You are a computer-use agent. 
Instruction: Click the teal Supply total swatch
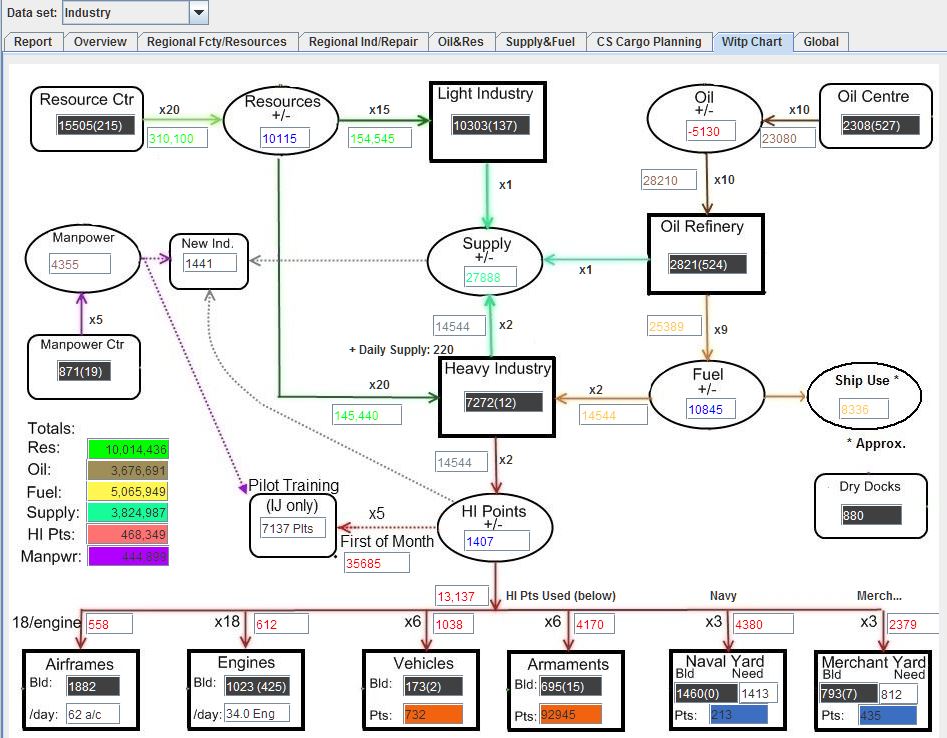(128, 513)
